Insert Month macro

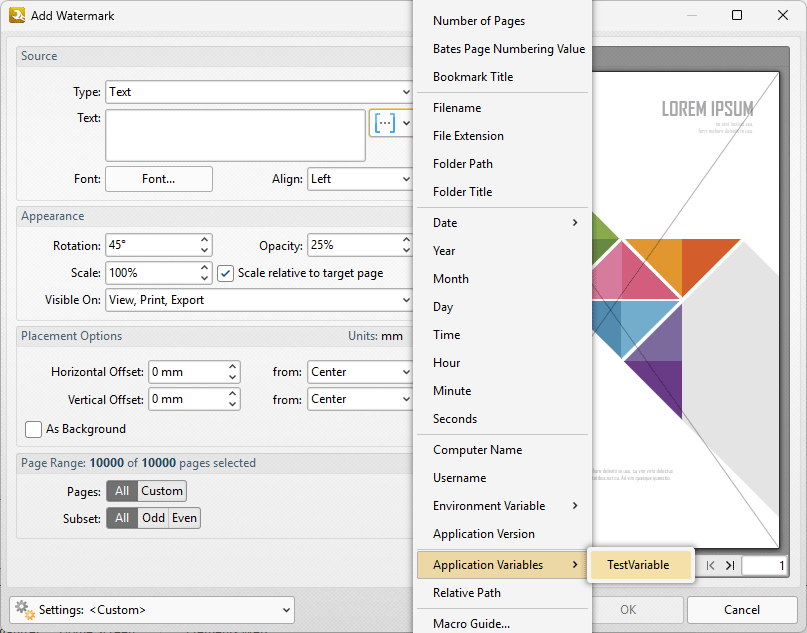click(502, 279)
